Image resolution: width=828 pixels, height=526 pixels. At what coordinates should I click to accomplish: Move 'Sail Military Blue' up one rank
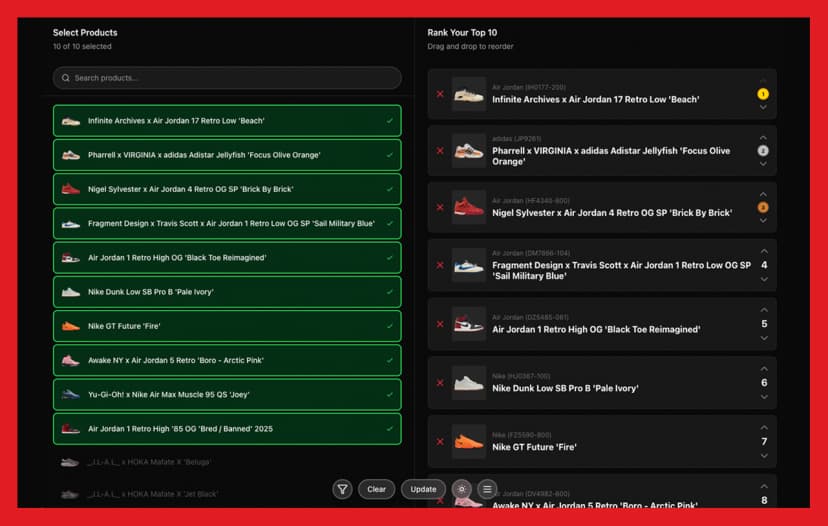(764, 251)
